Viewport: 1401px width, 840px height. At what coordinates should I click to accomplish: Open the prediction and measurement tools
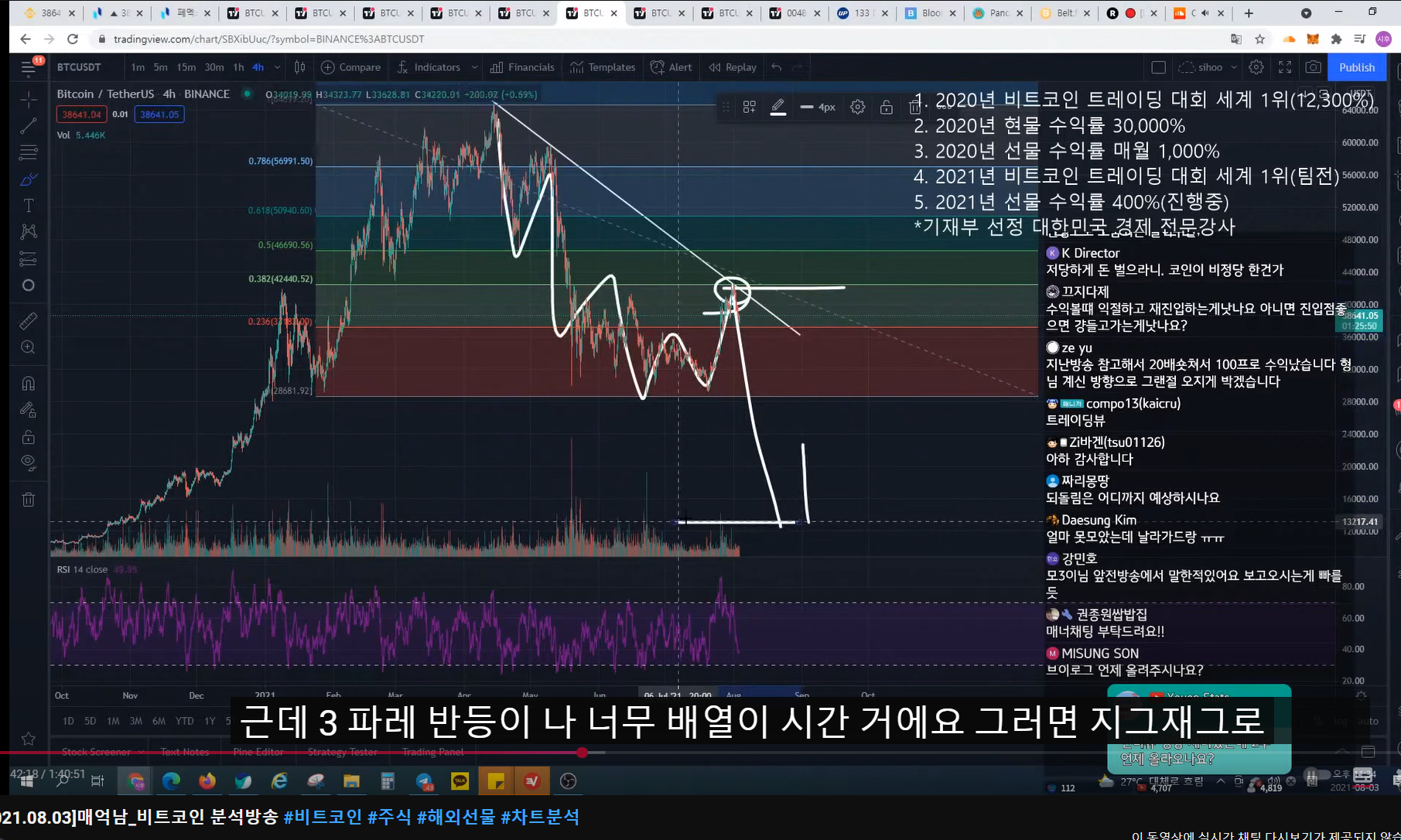29,258
